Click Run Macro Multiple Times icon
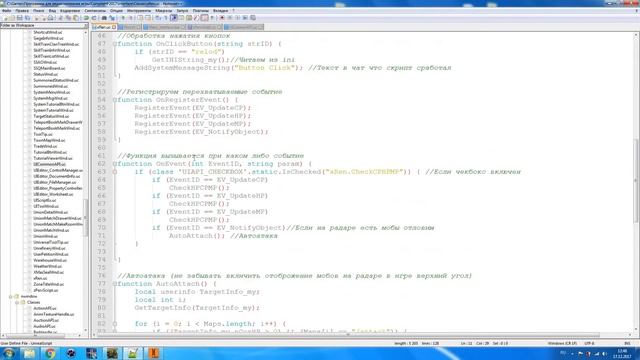Screen dimensions: 640x360 click(x=245, y=18)
